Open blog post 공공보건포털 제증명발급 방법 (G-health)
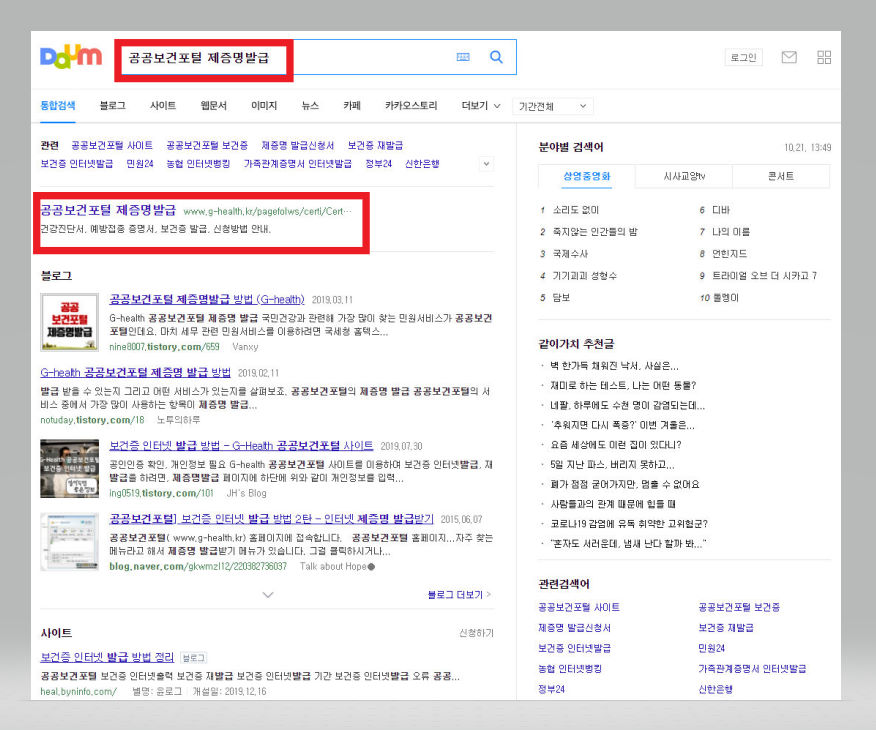 tap(207, 299)
